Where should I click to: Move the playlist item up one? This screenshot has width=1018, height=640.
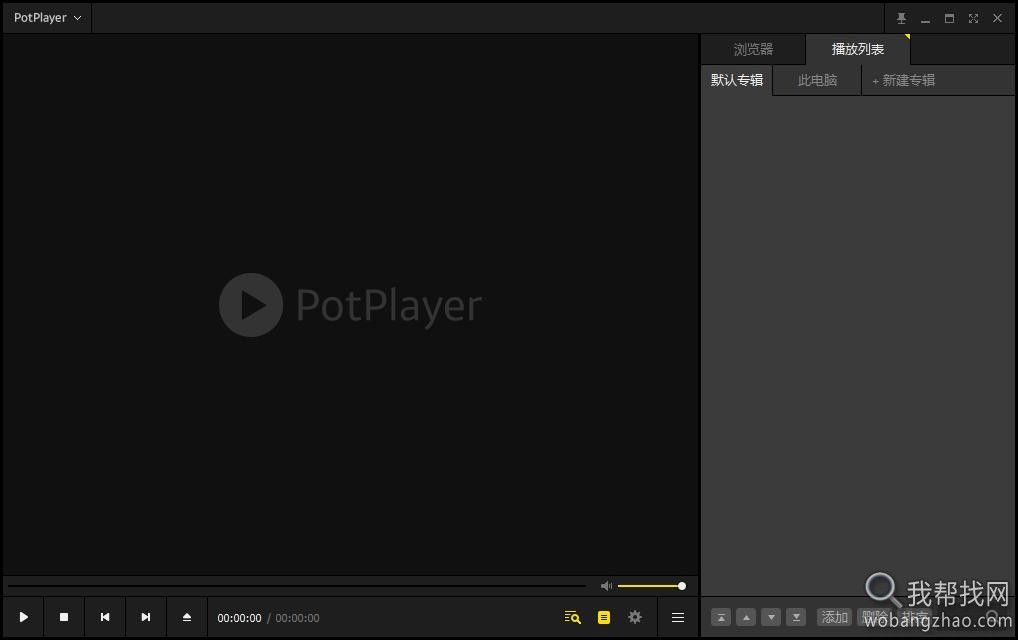tap(746, 617)
